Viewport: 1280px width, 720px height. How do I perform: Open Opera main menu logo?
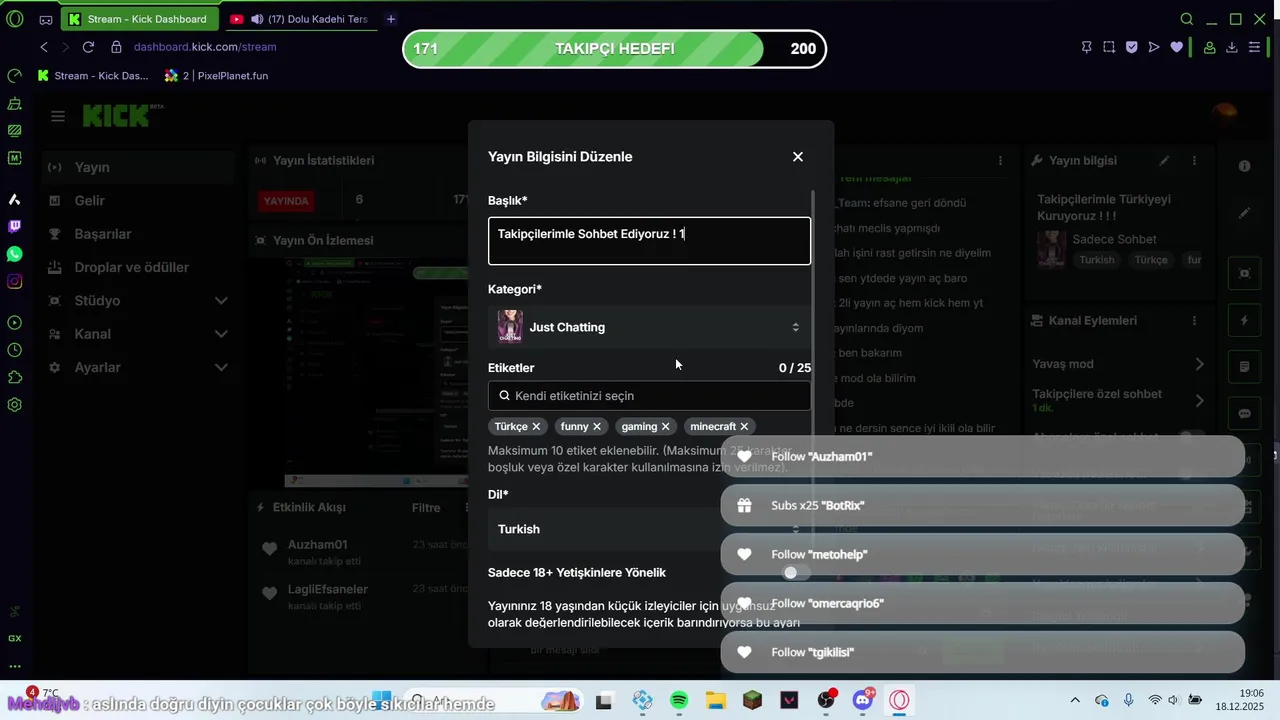pyautogui.click(x=14, y=19)
